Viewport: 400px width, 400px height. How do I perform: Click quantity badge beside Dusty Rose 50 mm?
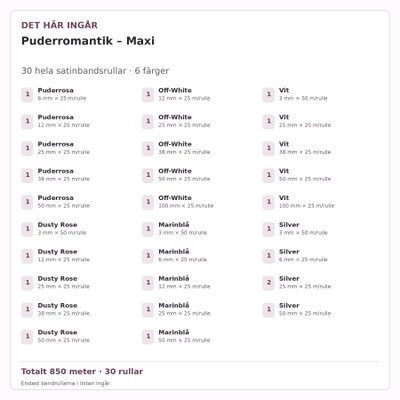[x=27, y=336]
